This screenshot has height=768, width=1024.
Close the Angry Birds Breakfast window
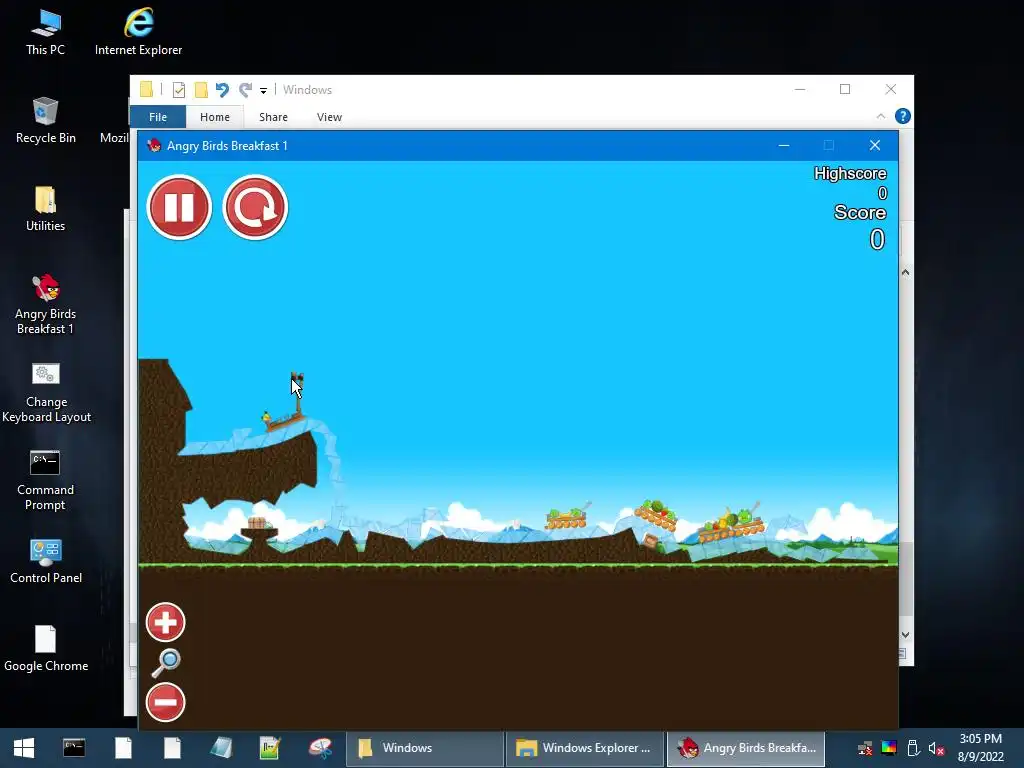875,146
